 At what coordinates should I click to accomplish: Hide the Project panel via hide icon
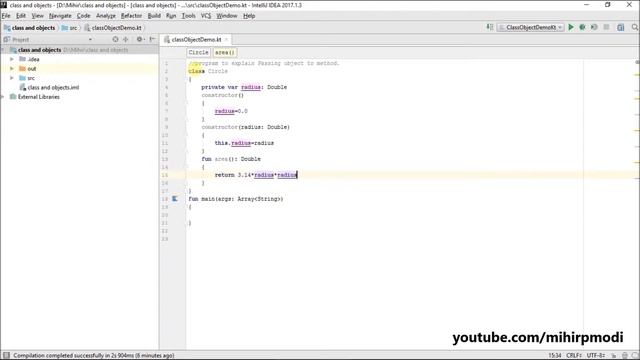point(152,40)
